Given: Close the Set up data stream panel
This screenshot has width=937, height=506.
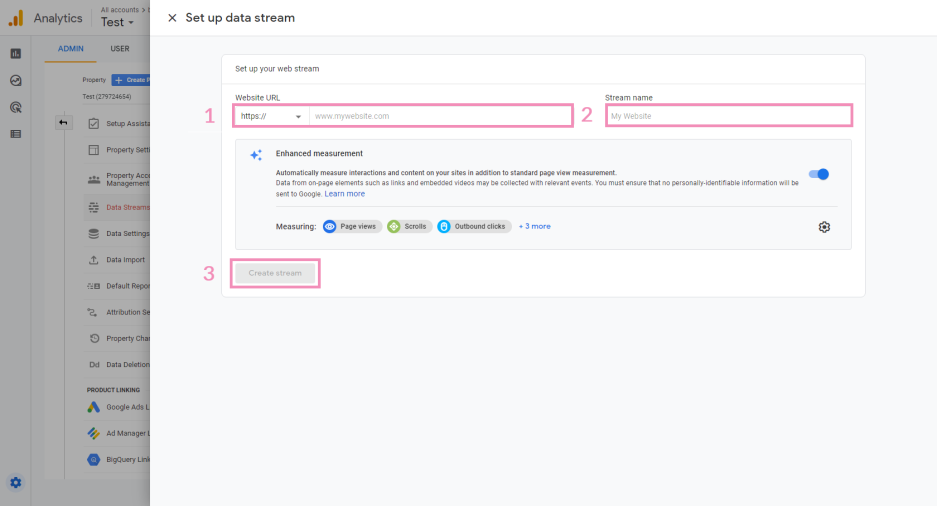Looking at the screenshot, I should [x=172, y=18].
